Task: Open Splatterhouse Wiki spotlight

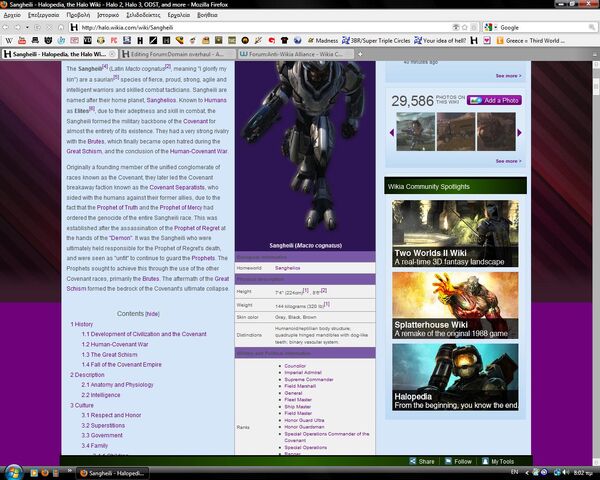Action: (455, 305)
